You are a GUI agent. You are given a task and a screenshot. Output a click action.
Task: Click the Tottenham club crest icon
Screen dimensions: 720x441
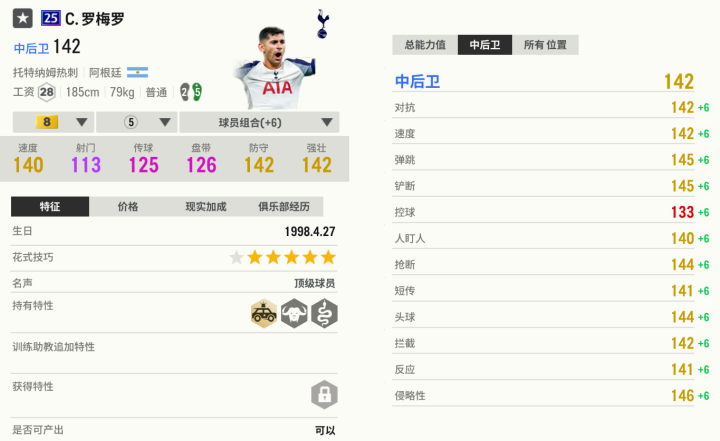click(x=322, y=23)
